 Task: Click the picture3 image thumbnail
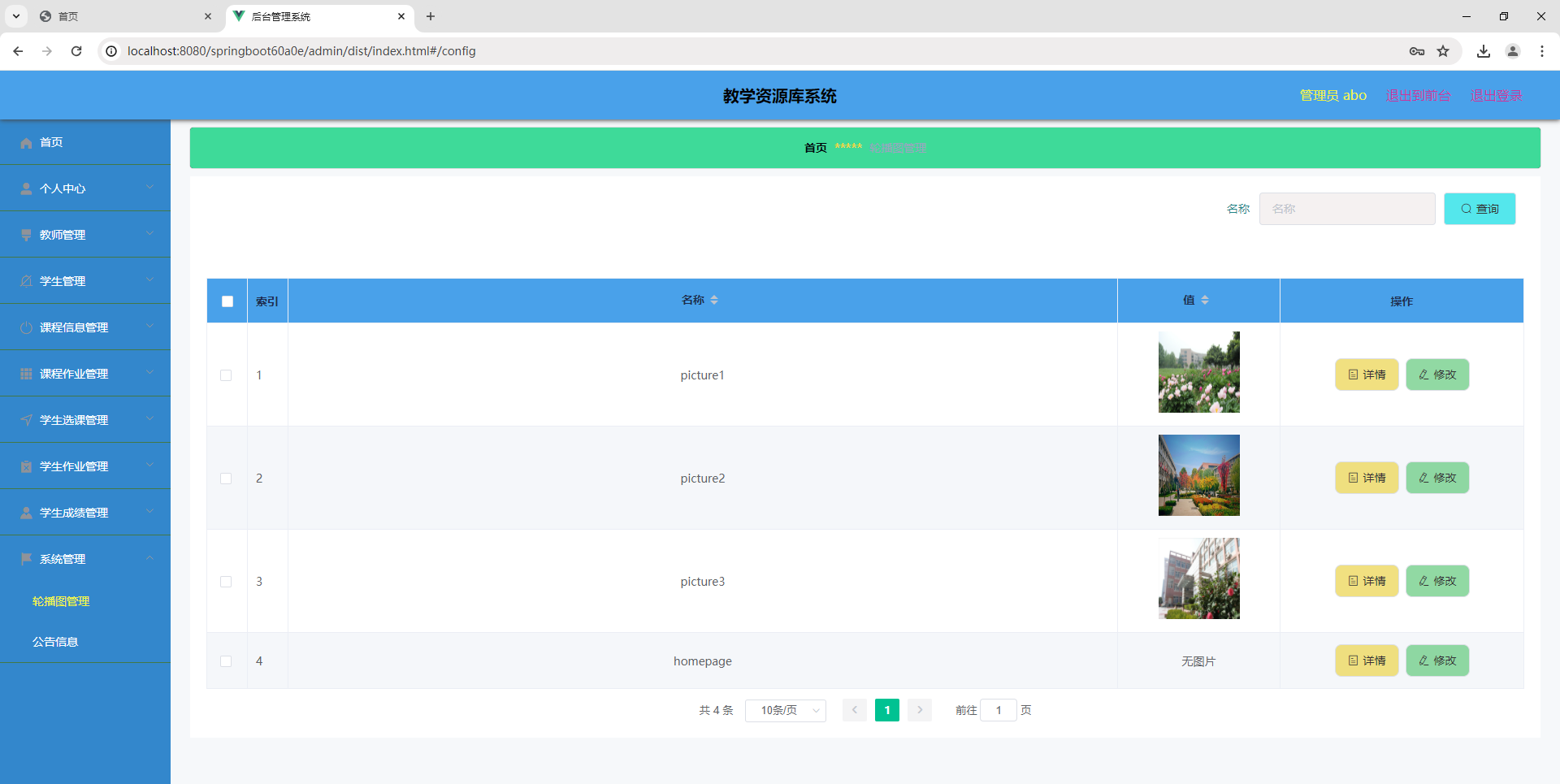(x=1198, y=578)
